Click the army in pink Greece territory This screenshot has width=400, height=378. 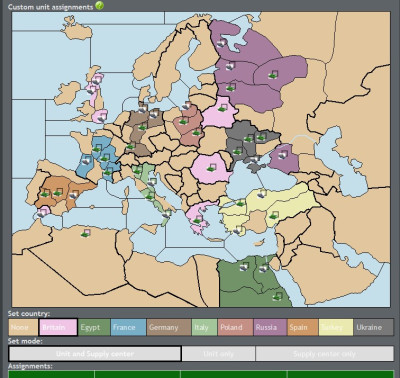(x=197, y=220)
